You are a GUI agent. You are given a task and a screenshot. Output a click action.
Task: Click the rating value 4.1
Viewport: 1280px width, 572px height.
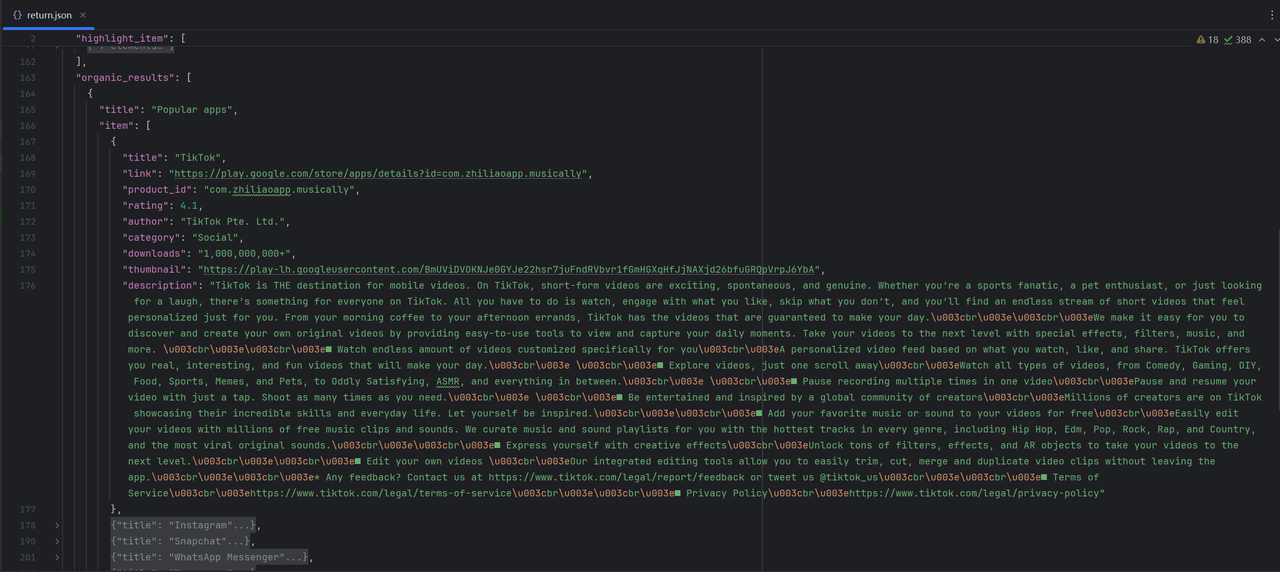pos(189,206)
